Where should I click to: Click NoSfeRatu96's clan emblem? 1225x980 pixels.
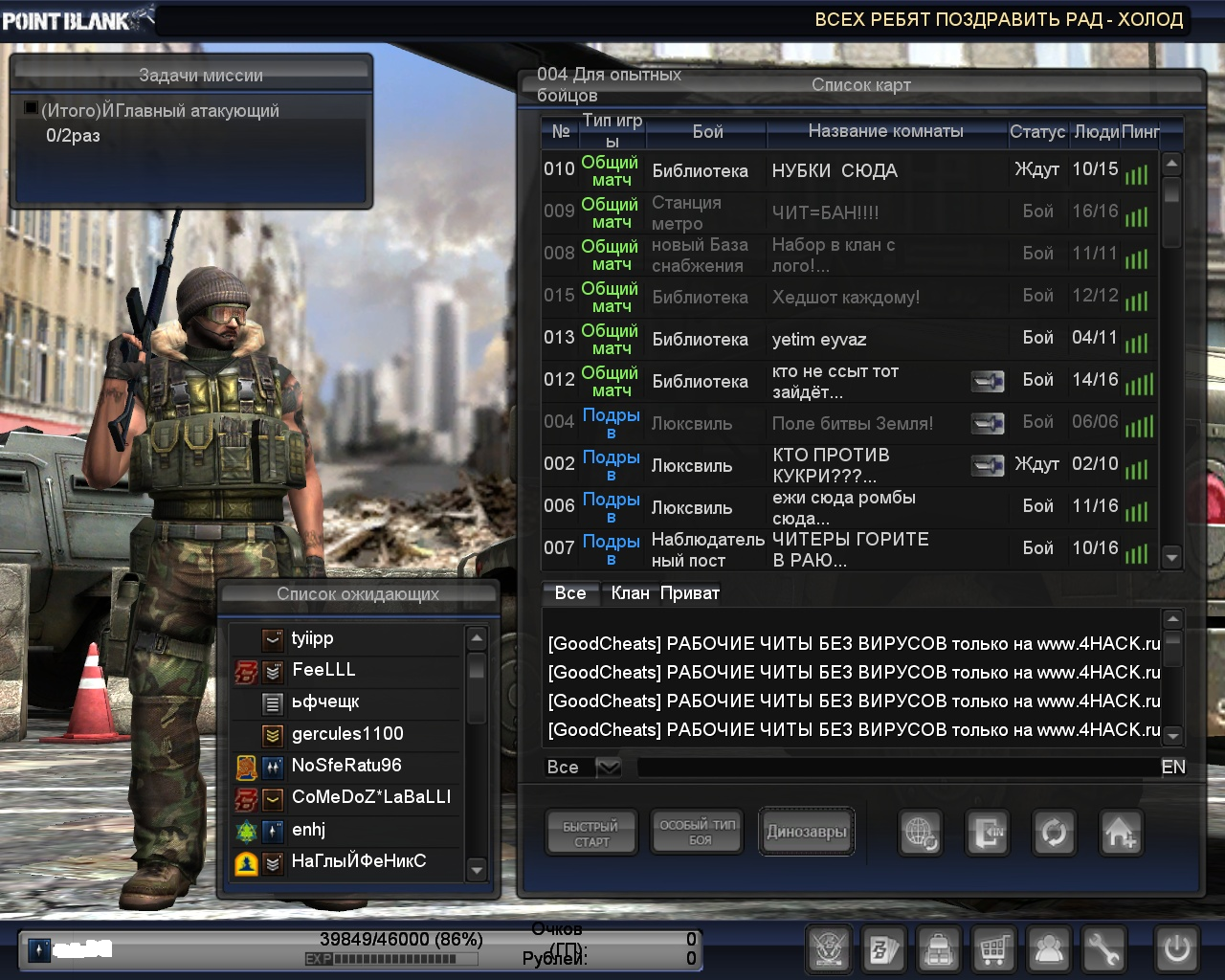[x=246, y=768]
